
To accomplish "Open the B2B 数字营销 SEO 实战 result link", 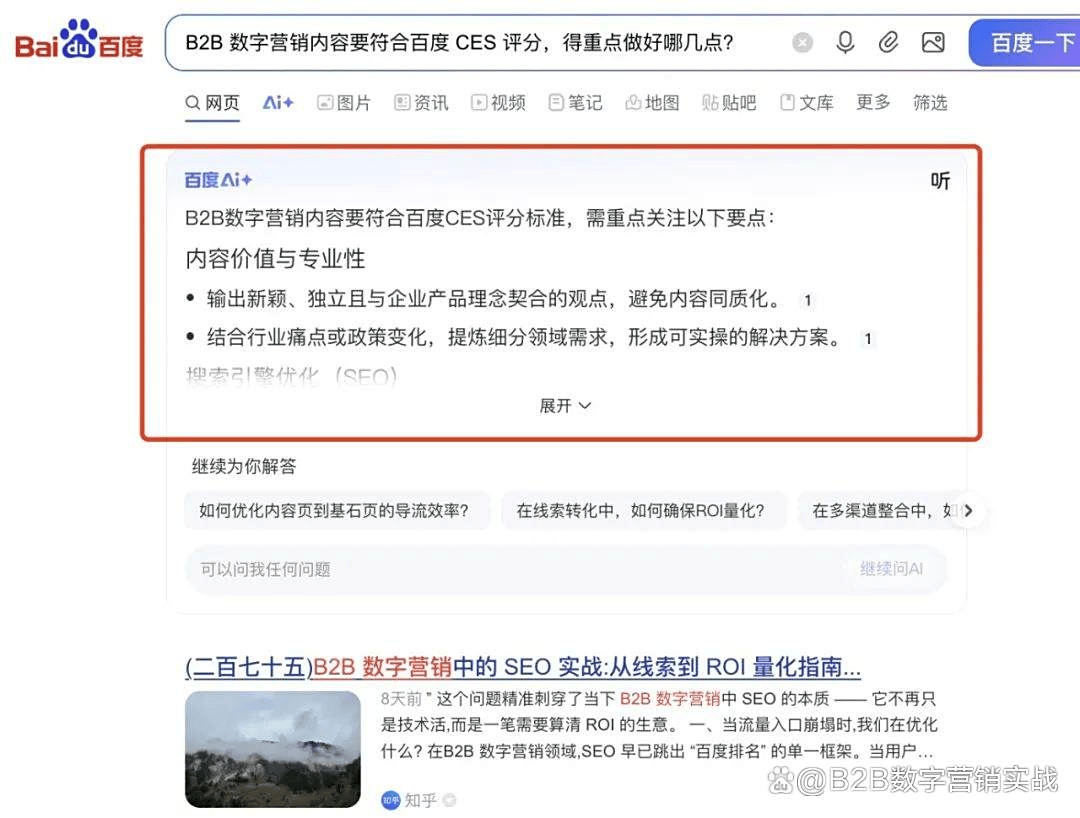I will point(523,667).
